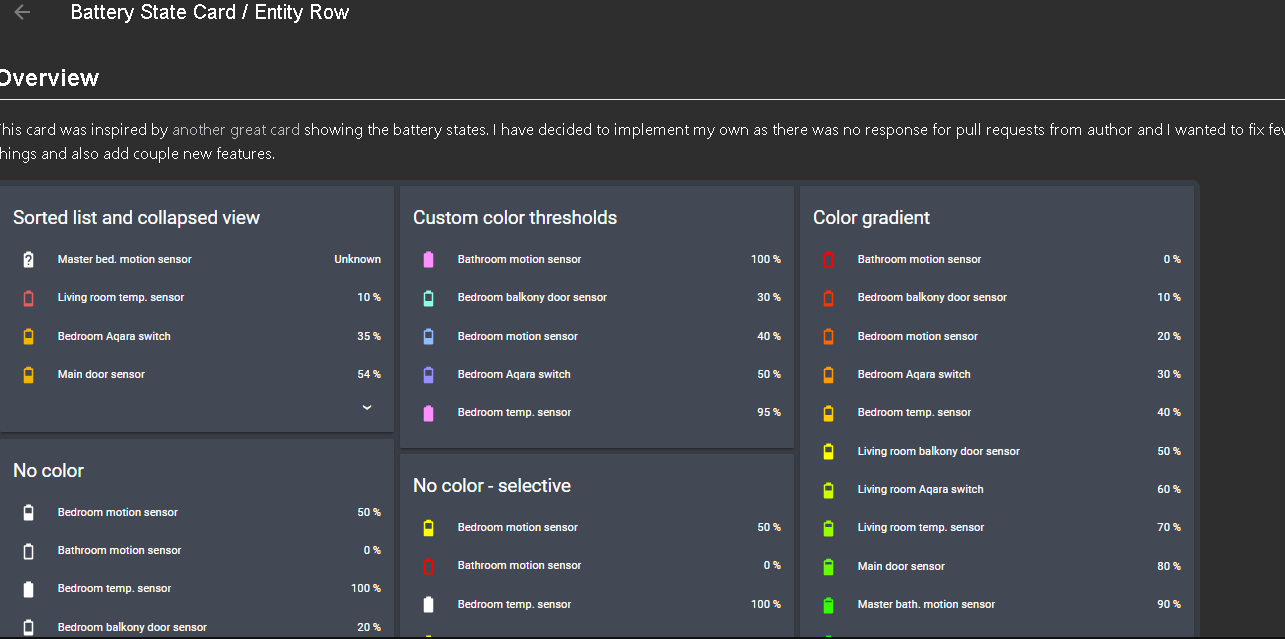The height and width of the screenshot is (639, 1285).
Task: Click the back arrow in the header
Action: [21, 12]
